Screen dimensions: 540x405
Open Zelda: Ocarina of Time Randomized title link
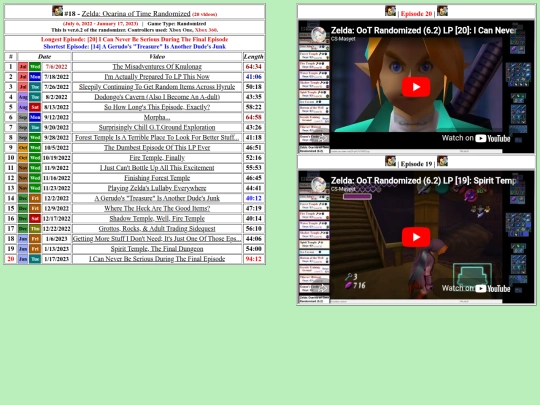click(x=136, y=13)
